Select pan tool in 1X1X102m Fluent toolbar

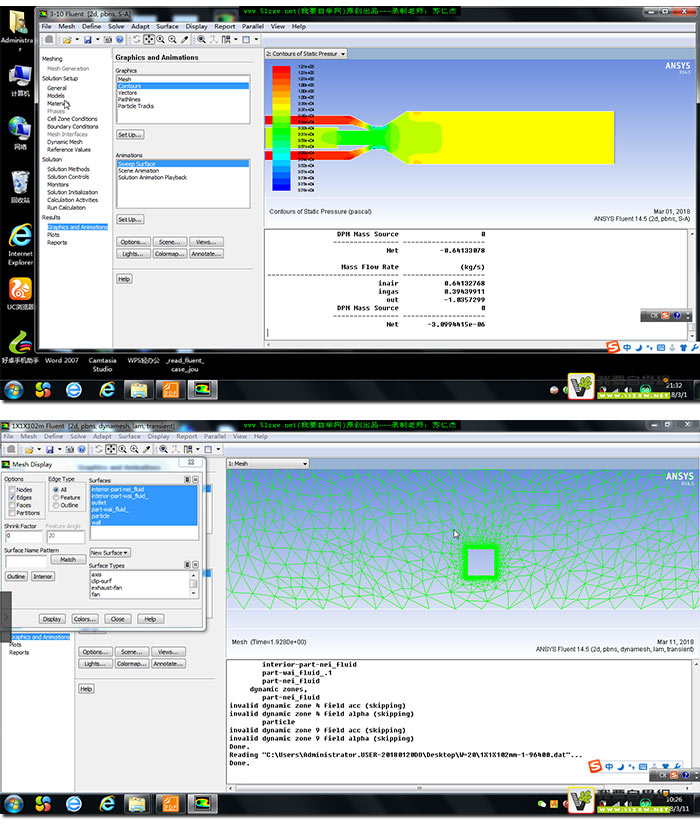(111, 449)
